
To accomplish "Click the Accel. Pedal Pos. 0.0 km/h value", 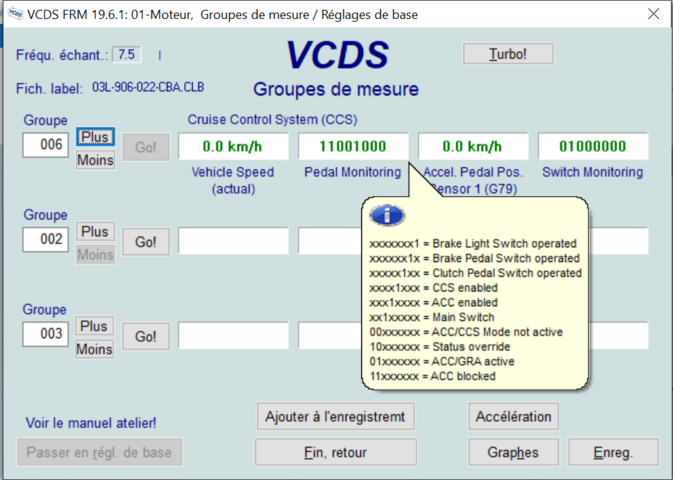I will coord(473,146).
